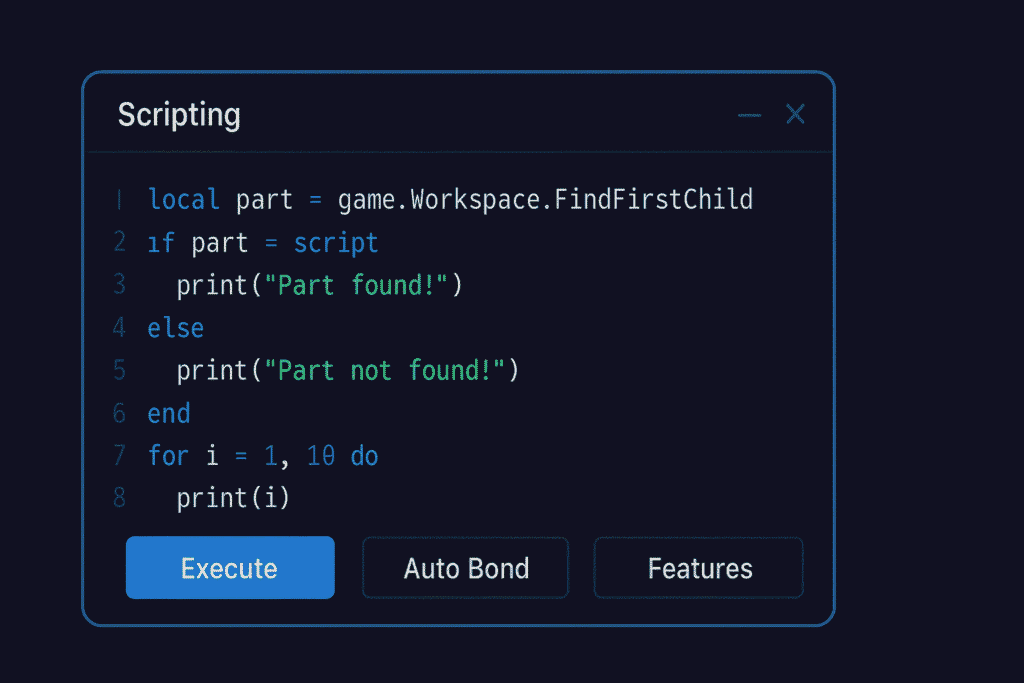Select line number 7 in the gutter
This screenshot has width=1024, height=683.
[120, 456]
